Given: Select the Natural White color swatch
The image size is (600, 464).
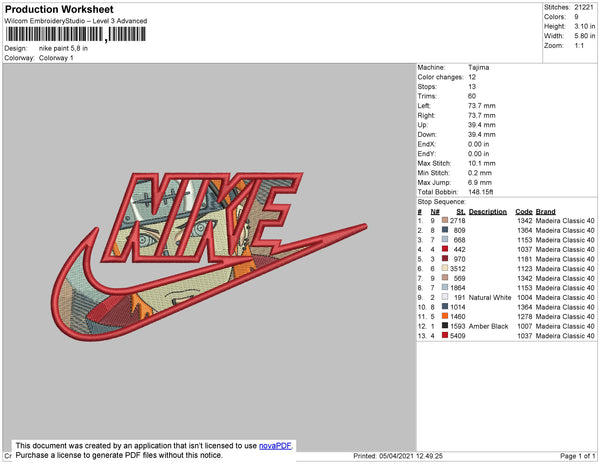Looking at the screenshot, I should coord(445,297).
